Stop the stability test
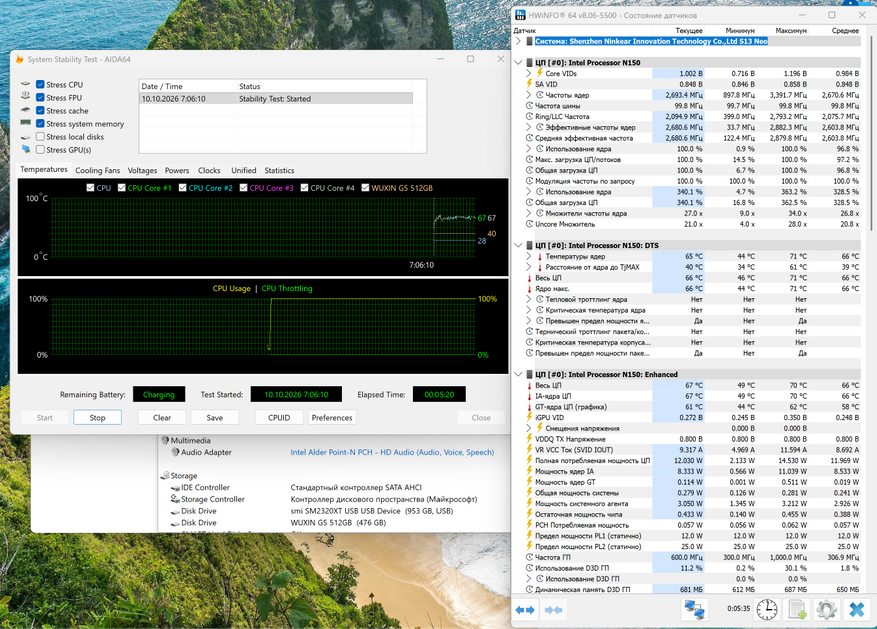 pos(97,418)
